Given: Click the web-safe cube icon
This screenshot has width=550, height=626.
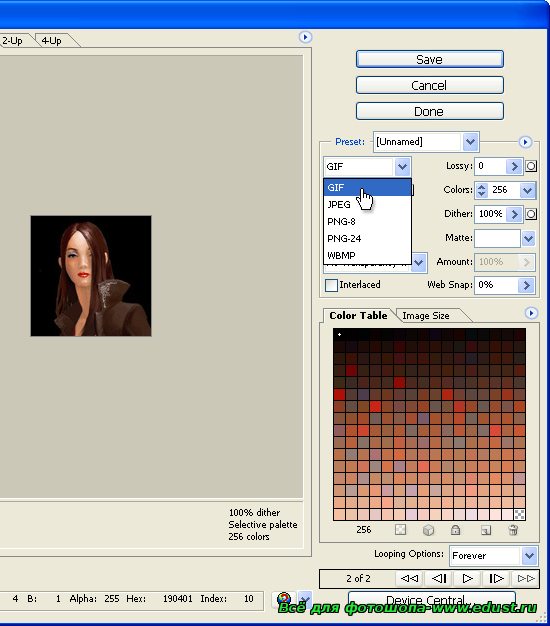Looking at the screenshot, I should click(x=428, y=530).
